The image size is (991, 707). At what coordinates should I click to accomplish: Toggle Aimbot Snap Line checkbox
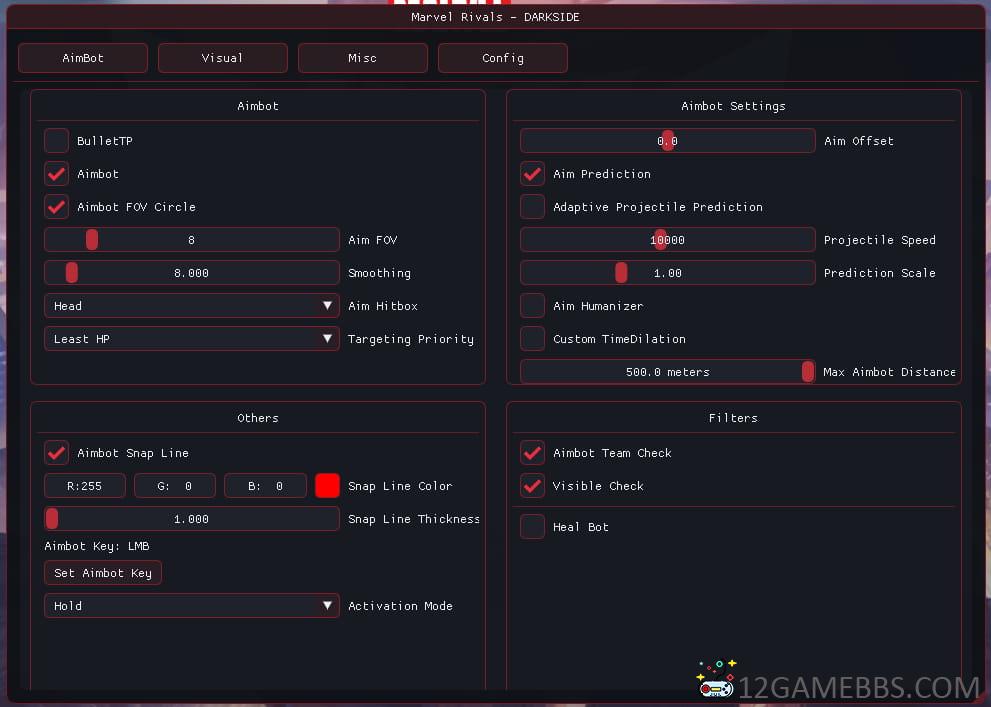click(56, 453)
